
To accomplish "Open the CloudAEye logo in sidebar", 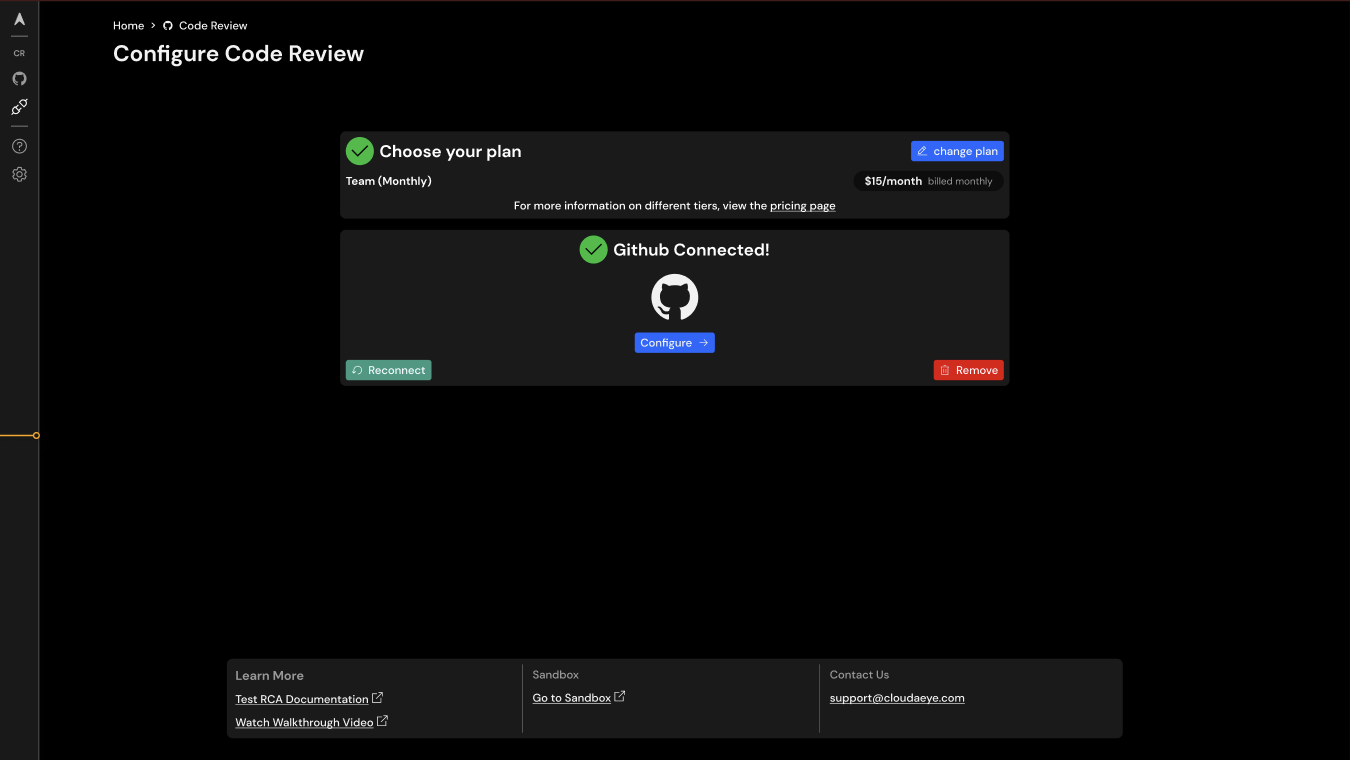I will click(19, 20).
